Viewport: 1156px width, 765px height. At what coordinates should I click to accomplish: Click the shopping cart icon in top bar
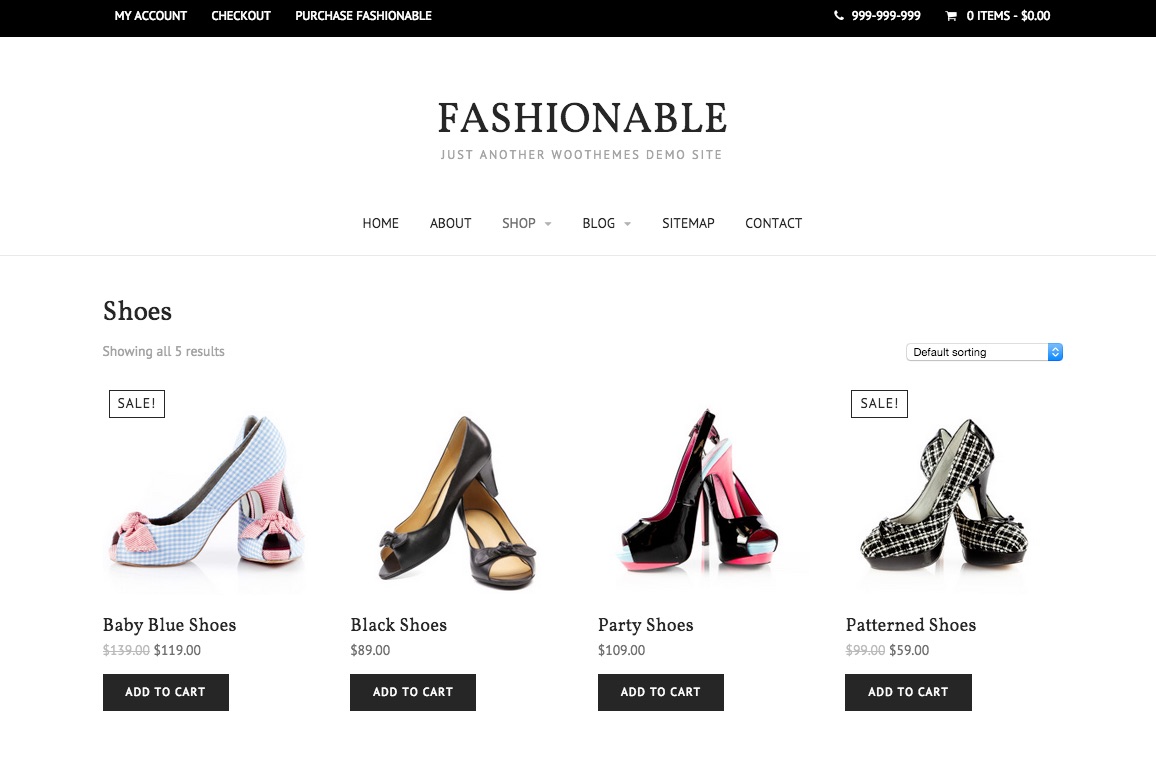click(x=950, y=15)
